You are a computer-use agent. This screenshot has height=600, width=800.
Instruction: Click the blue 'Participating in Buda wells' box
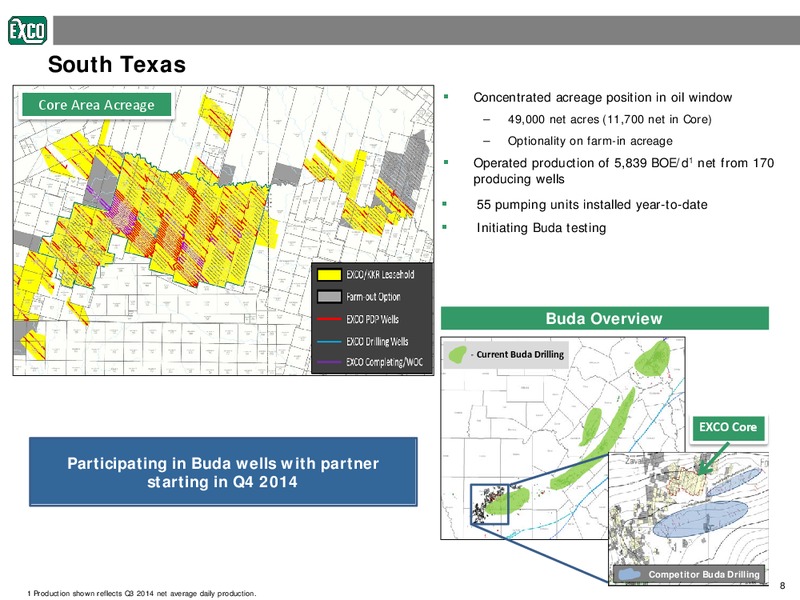click(x=223, y=472)
